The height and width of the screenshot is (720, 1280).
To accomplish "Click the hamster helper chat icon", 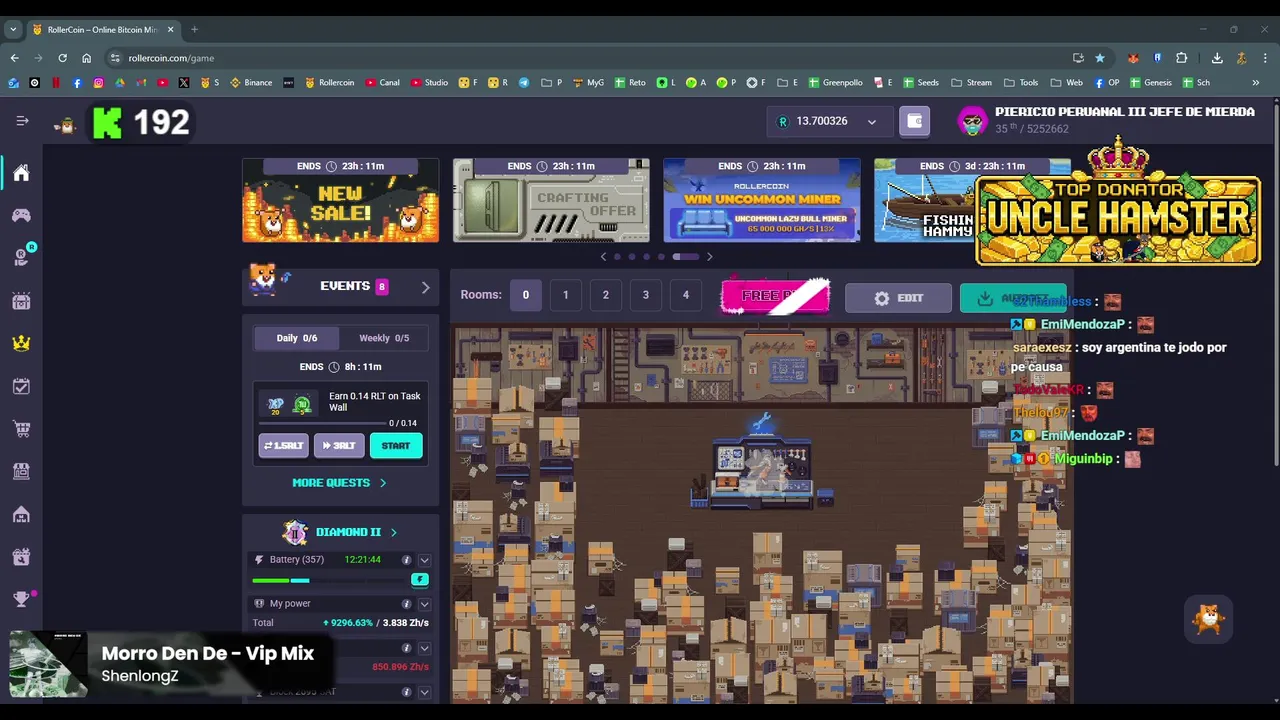I will [1208, 619].
